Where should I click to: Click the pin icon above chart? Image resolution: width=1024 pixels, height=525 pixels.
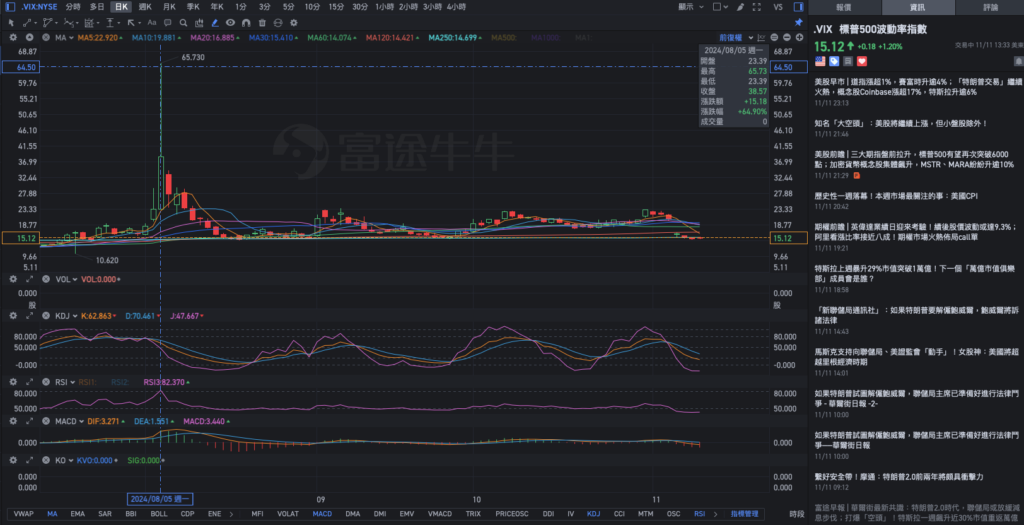(x=798, y=23)
